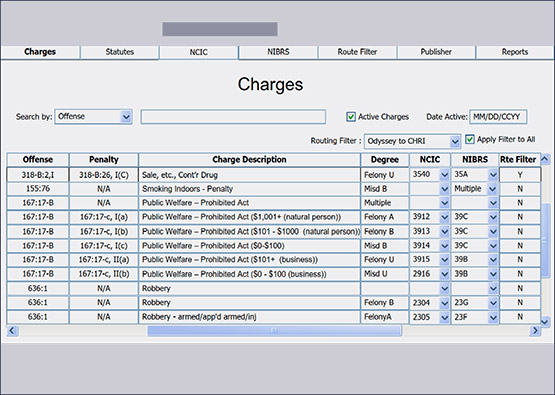Toggle the Active Charges checkbox

[x=351, y=116]
